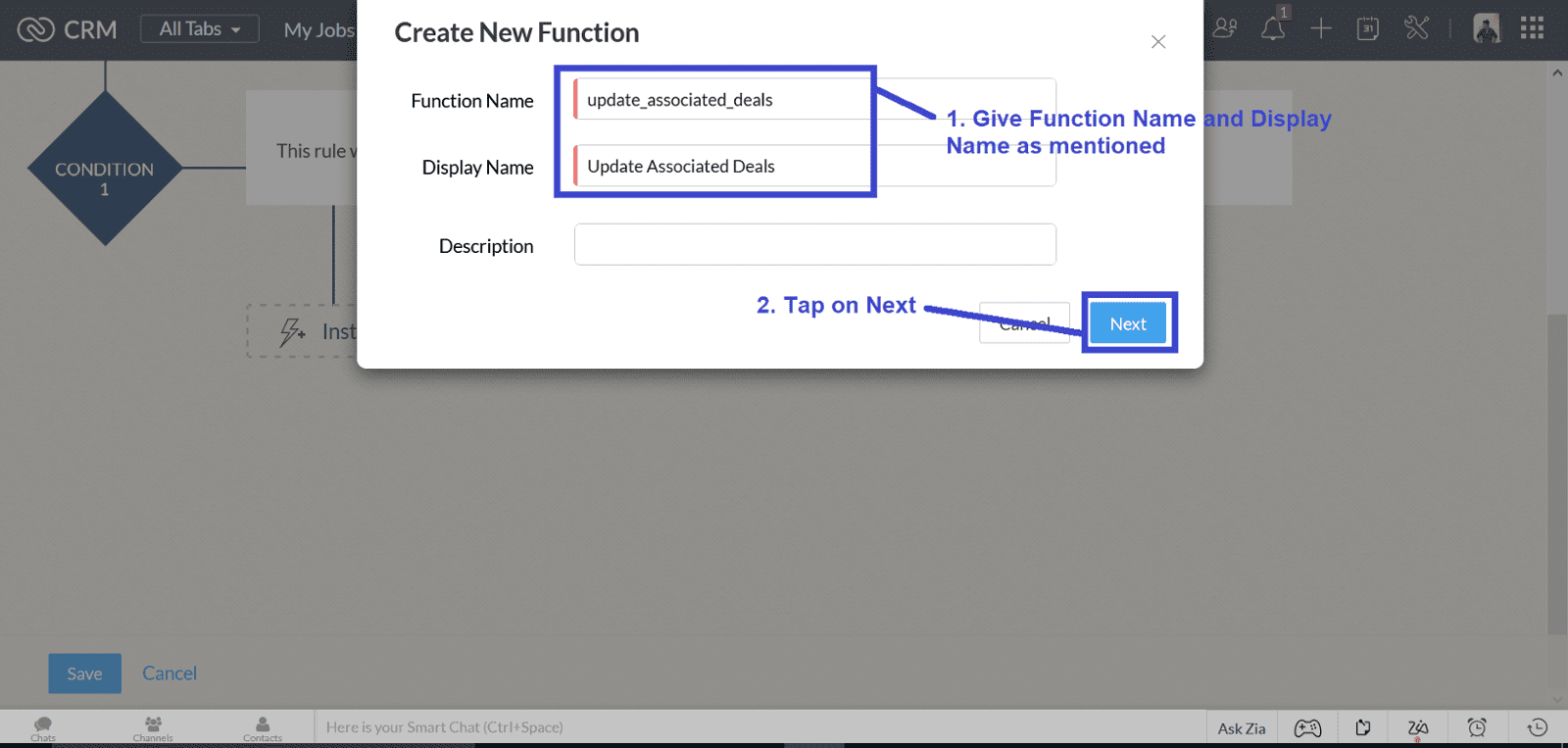The width and height of the screenshot is (1568, 748).
Task: Open Contacts in bottom bar
Action: pos(263,727)
